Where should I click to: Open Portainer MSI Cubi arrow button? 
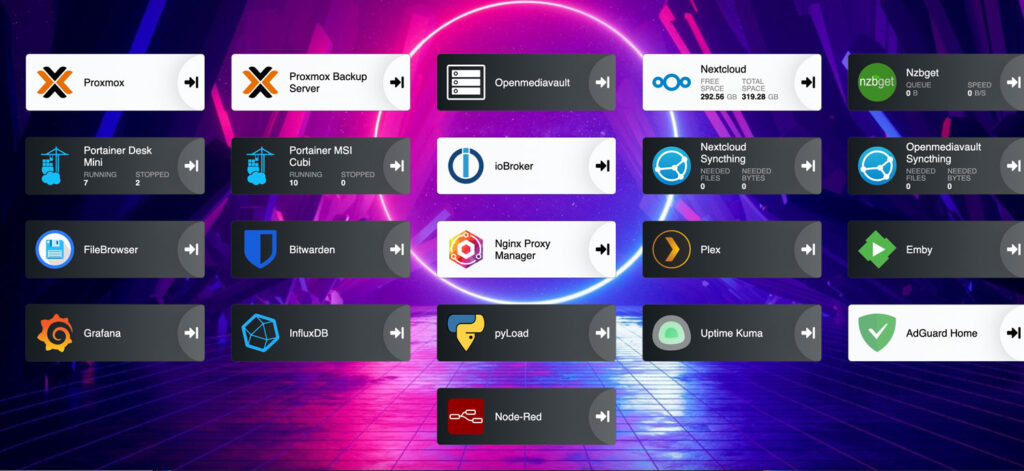coord(396,166)
